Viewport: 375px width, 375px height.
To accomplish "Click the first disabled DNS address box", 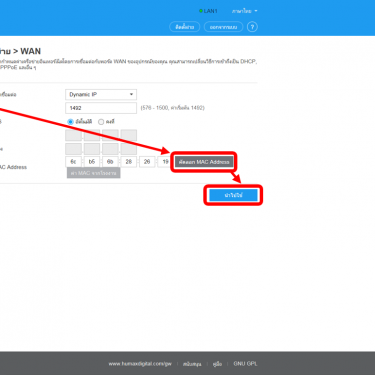I will point(73,135).
